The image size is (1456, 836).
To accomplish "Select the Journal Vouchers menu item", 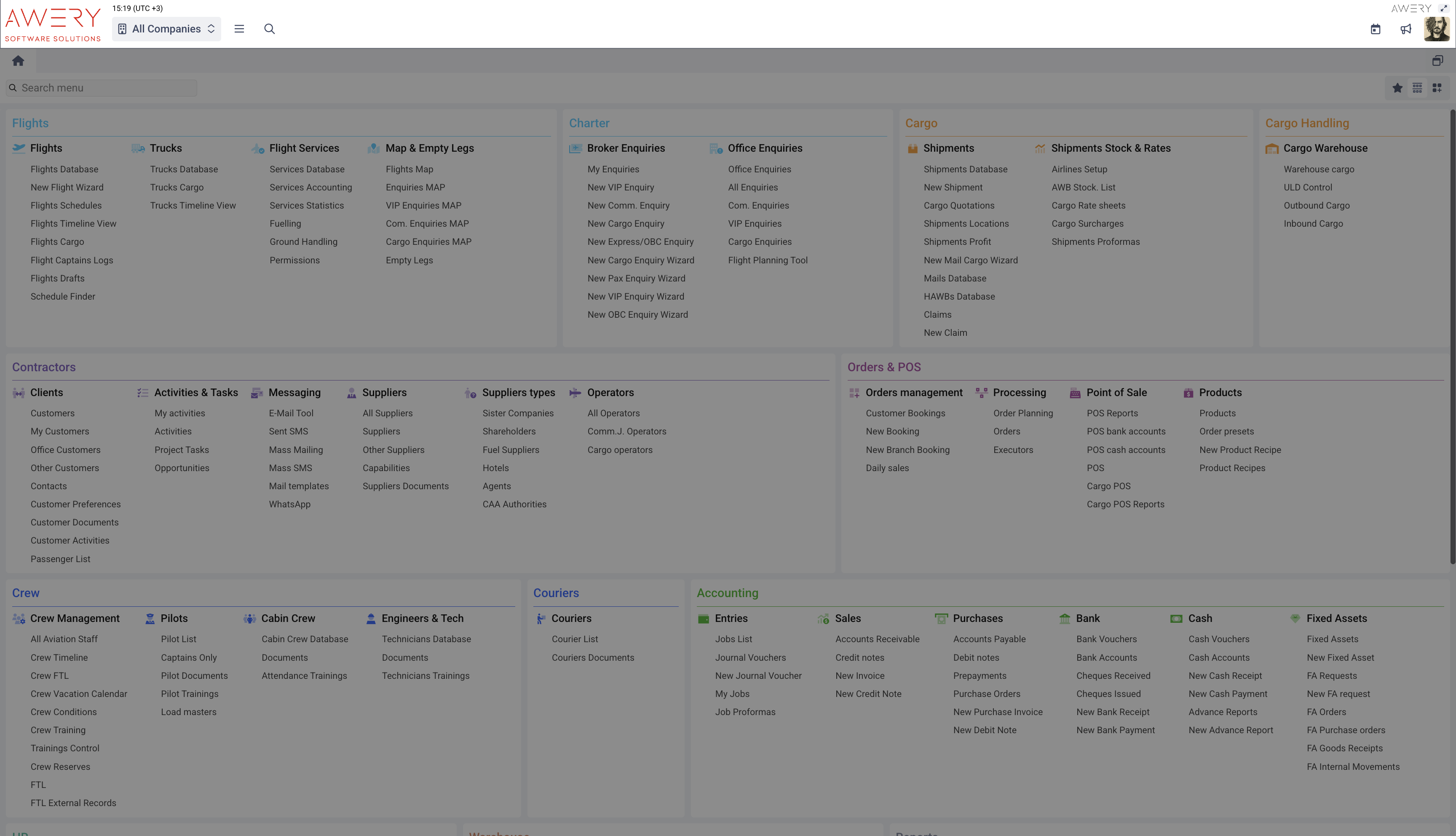I will (x=750, y=657).
